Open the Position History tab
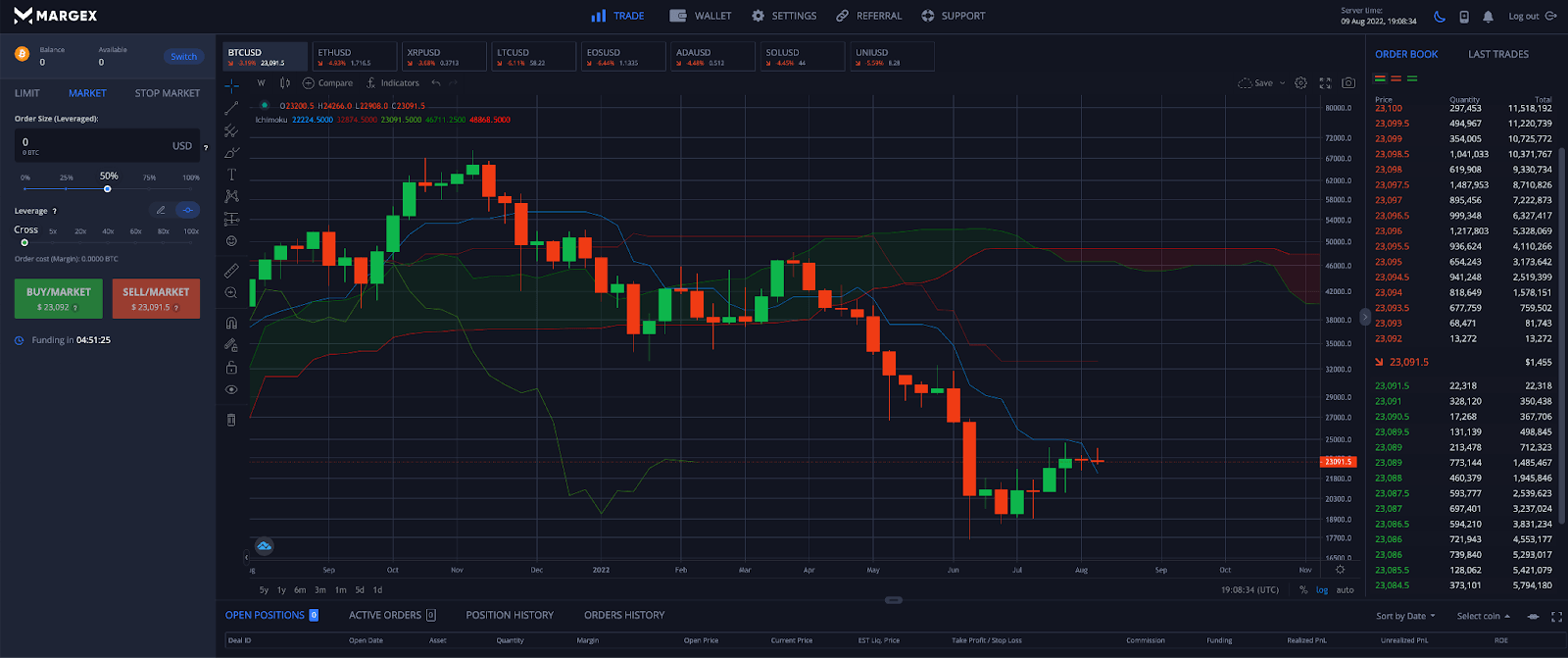This screenshot has width=1568, height=658. pos(510,615)
